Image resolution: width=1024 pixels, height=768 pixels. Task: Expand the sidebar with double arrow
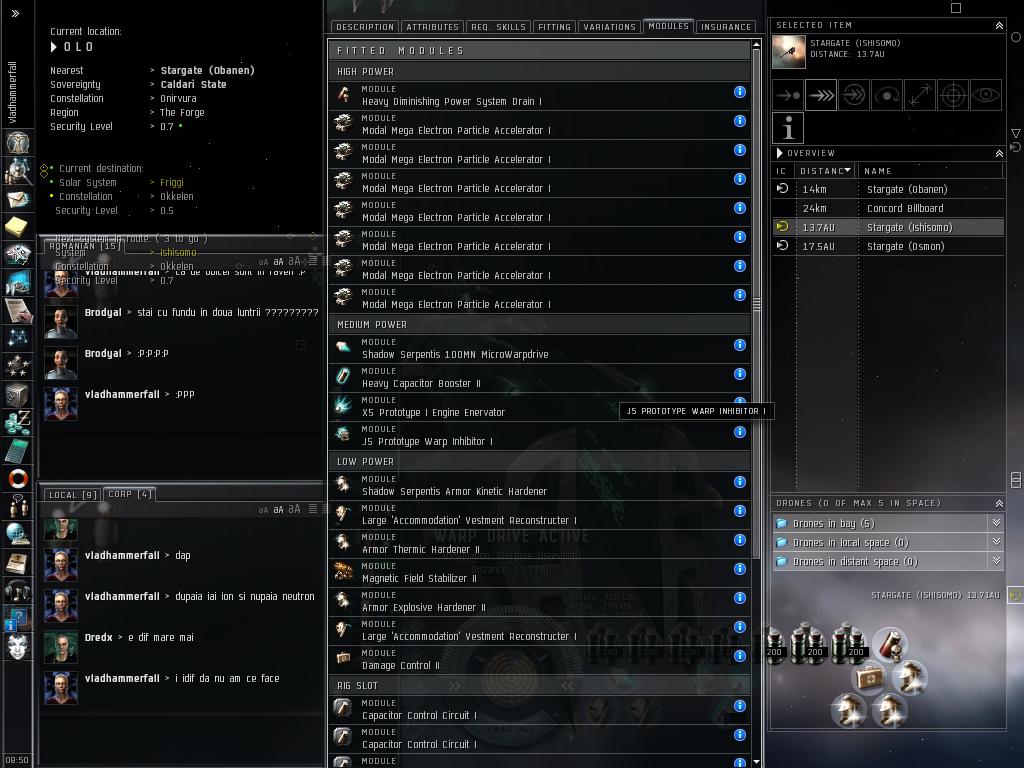coord(15,13)
